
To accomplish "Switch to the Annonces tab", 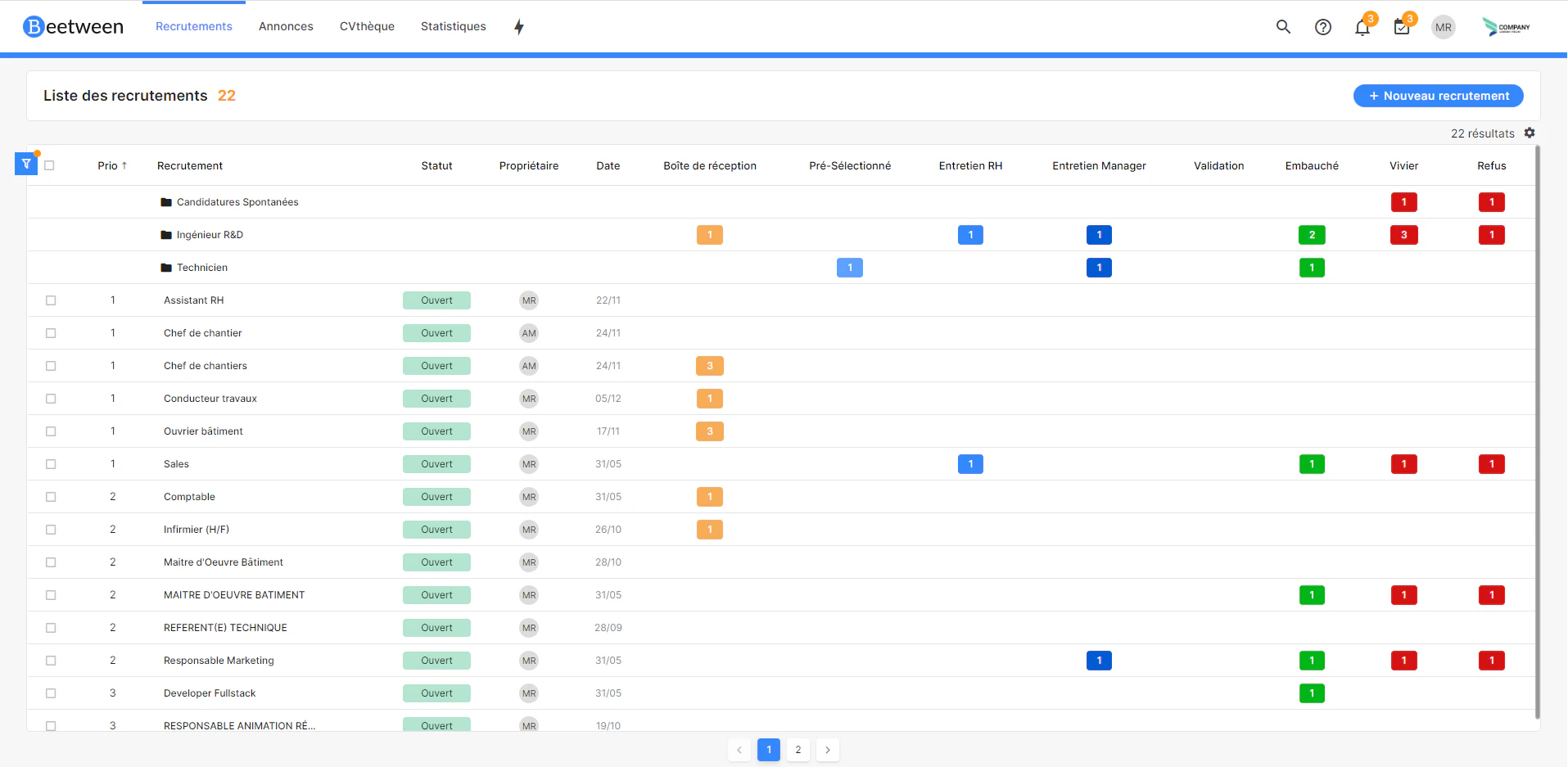I will coord(286,26).
